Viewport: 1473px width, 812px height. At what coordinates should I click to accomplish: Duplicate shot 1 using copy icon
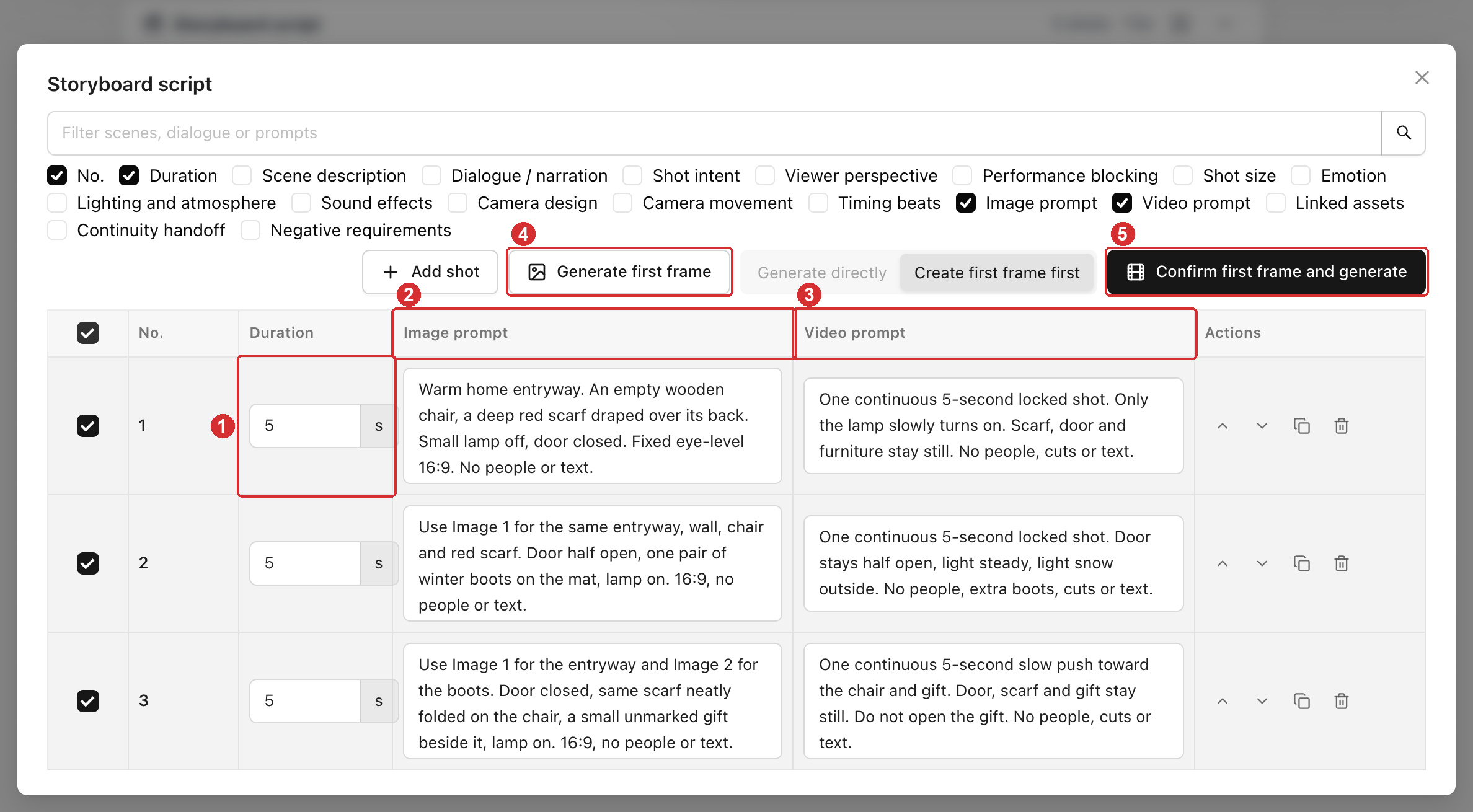coord(1302,426)
